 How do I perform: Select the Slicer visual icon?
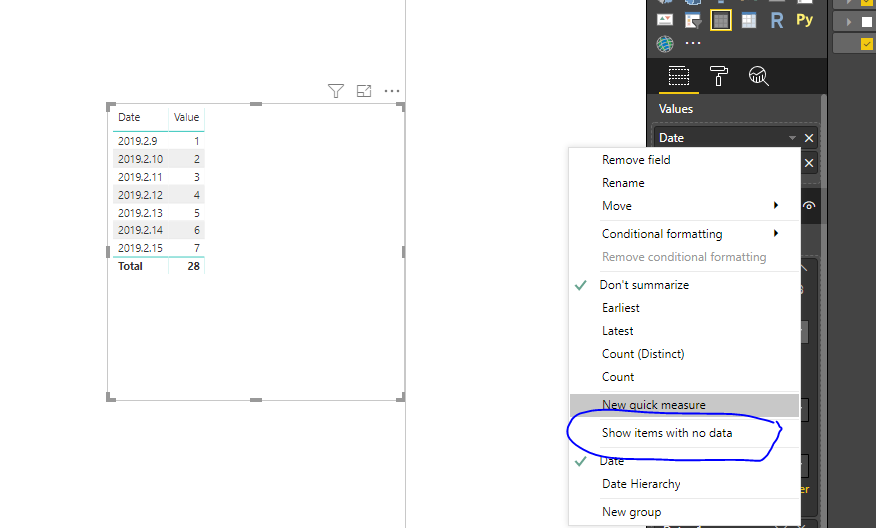pyautogui.click(x=693, y=21)
